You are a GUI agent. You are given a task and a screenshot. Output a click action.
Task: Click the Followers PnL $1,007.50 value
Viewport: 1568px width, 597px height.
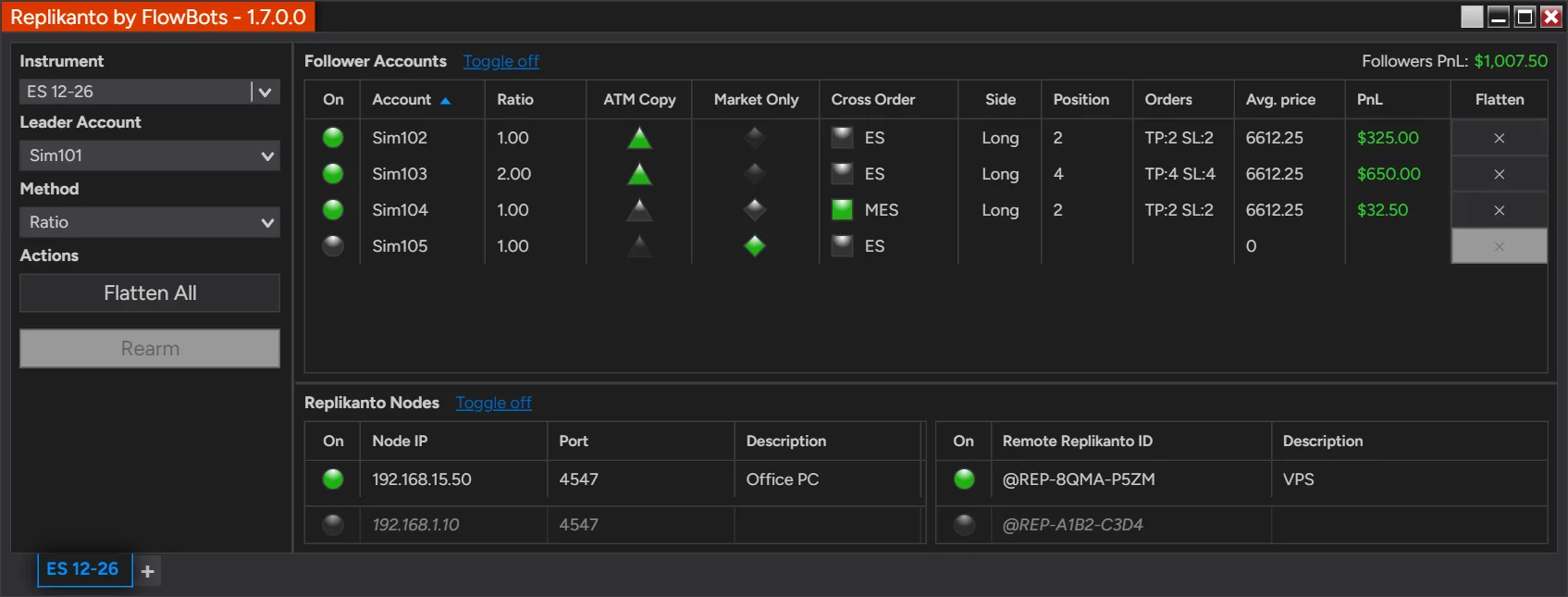pyautogui.click(x=1511, y=61)
